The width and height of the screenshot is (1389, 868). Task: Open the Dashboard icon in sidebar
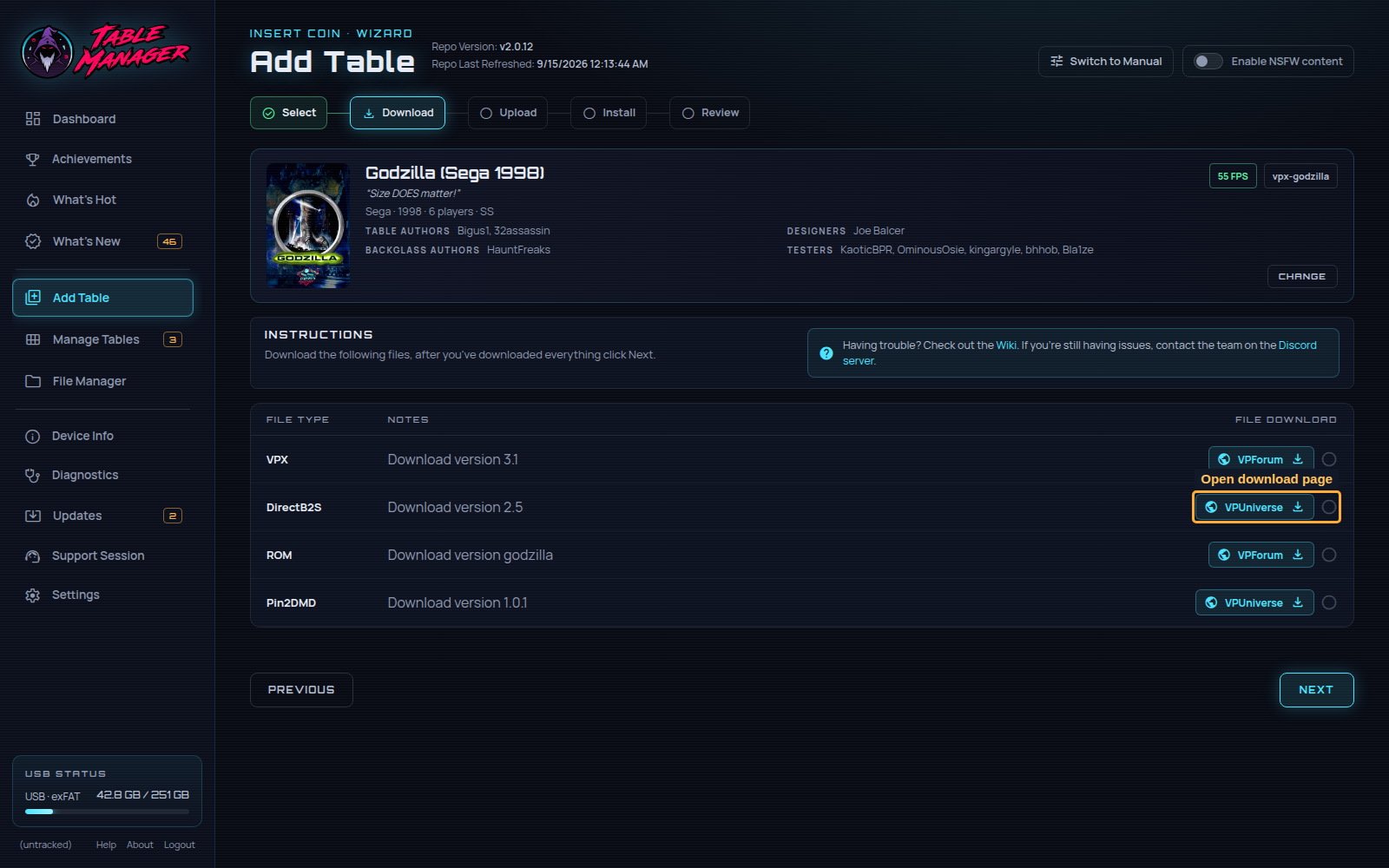tap(33, 119)
